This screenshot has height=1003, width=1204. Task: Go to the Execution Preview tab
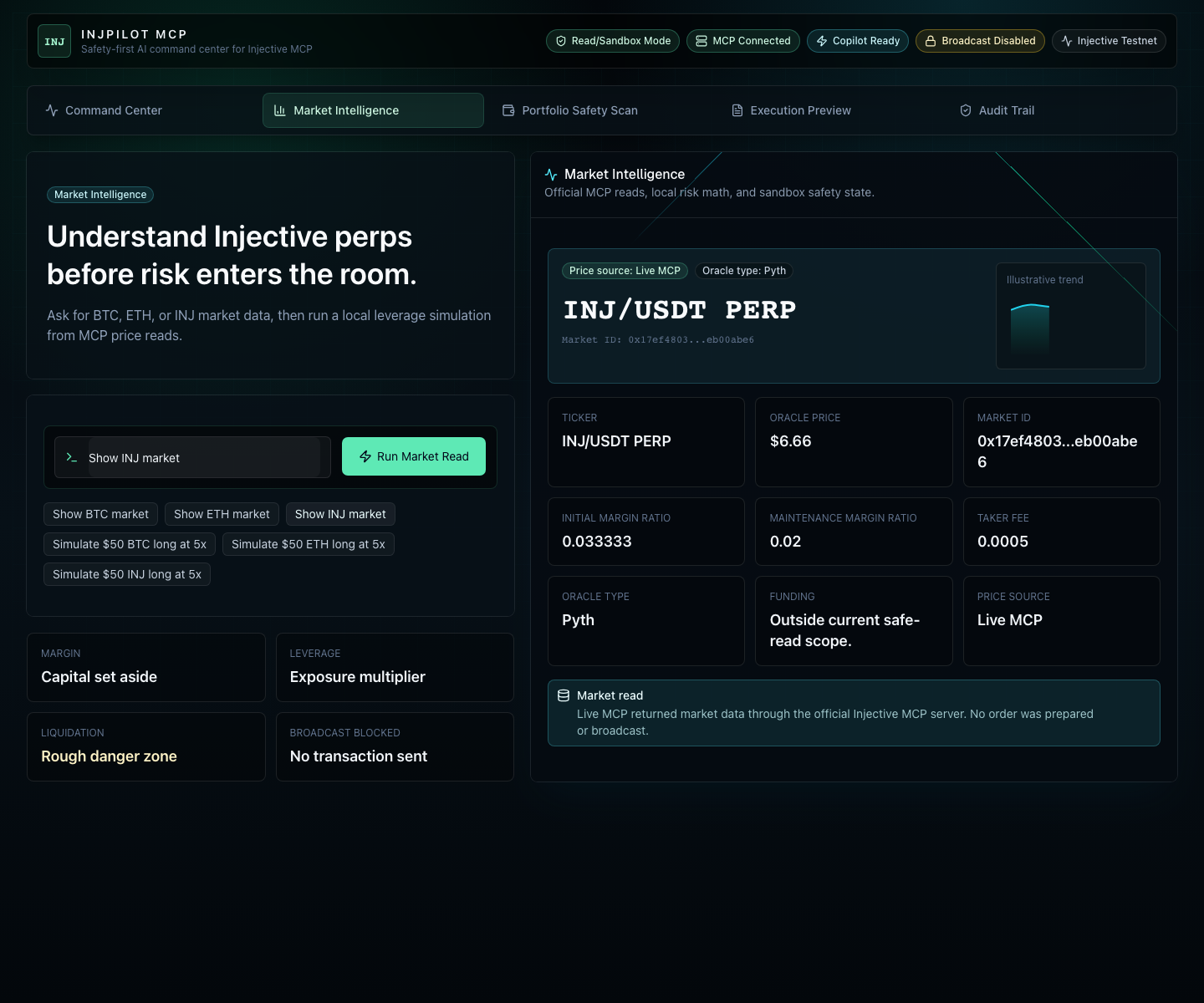[830, 110]
